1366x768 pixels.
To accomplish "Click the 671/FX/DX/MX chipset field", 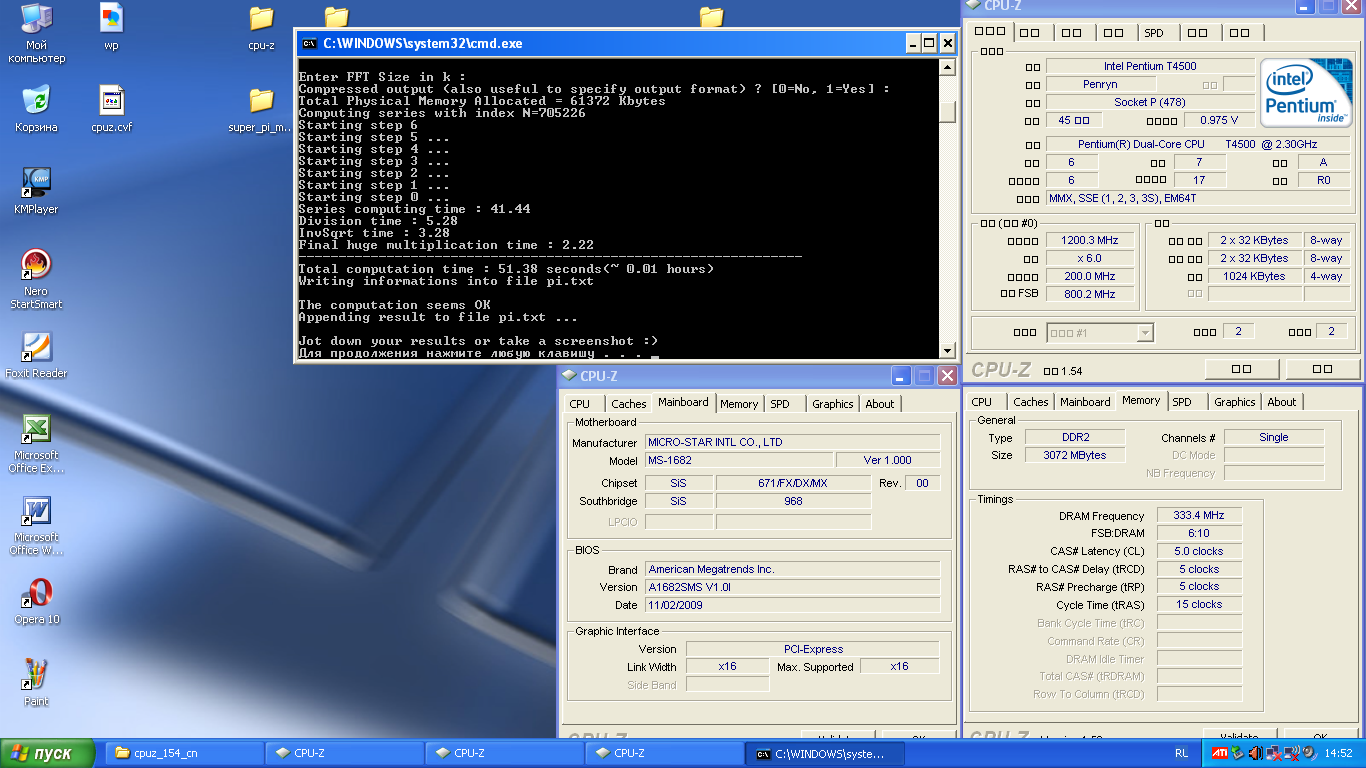I will (x=792, y=483).
